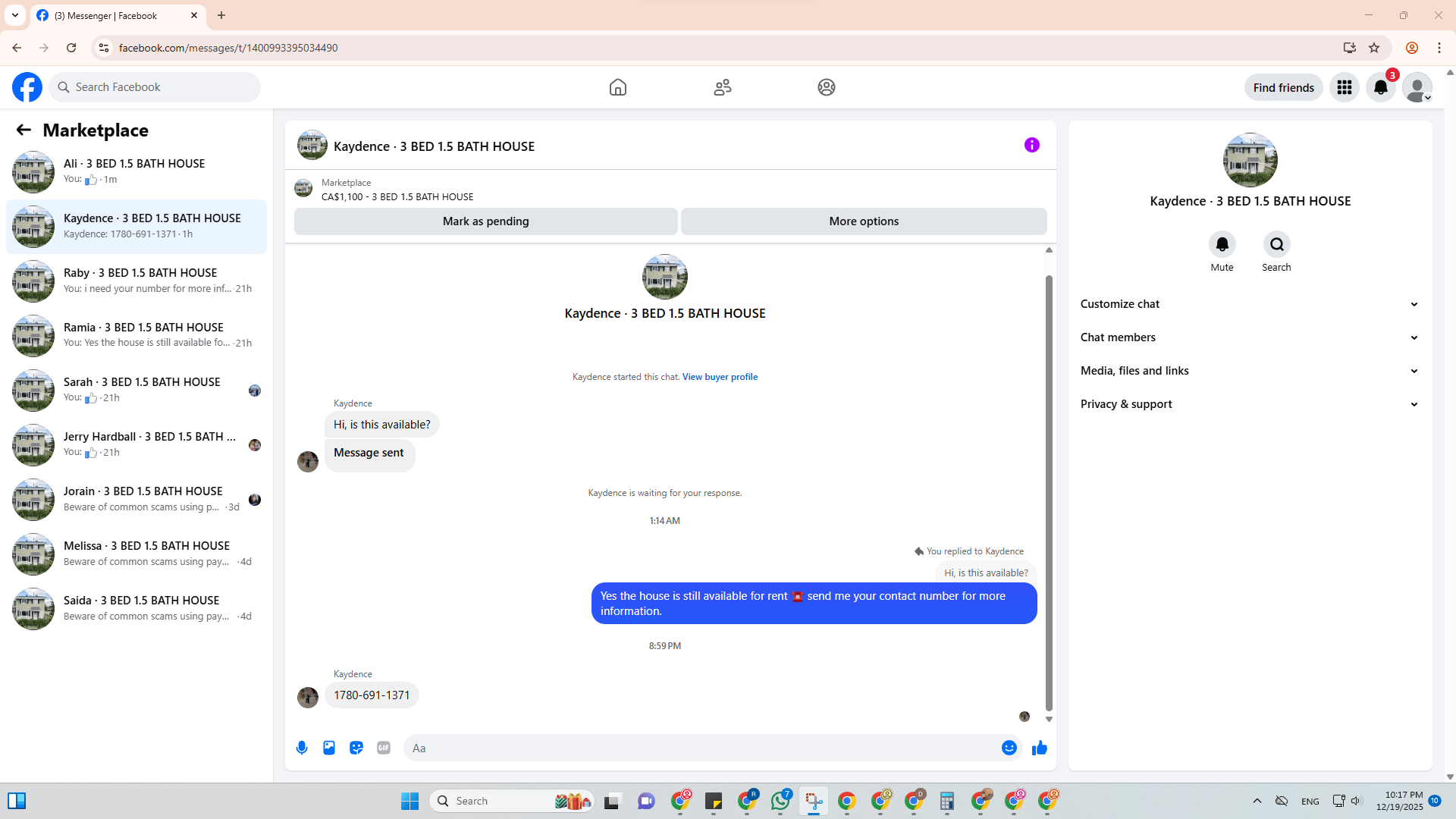Click the voice clip microphone icon
Screen dimensions: 1456x819
coord(302,748)
